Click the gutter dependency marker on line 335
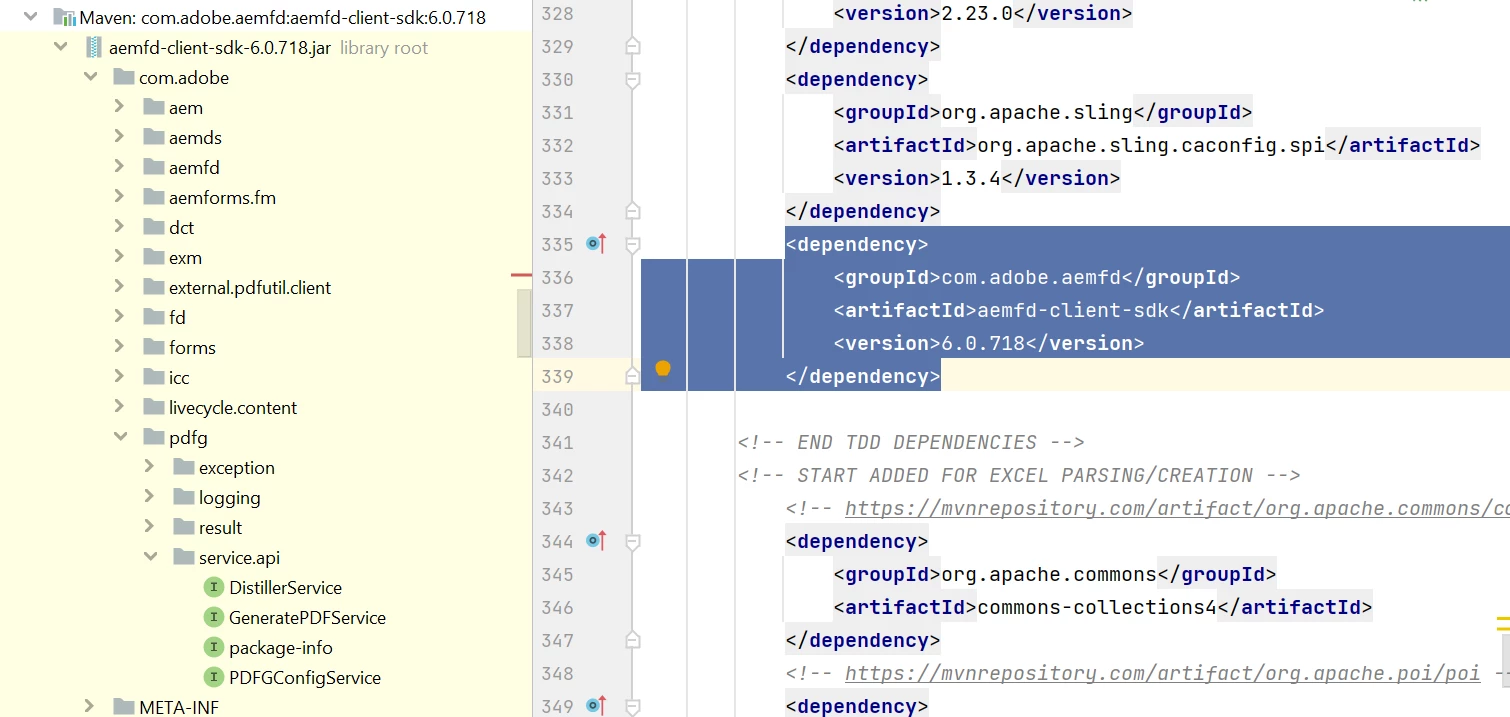The width and height of the screenshot is (1510, 717). [x=597, y=243]
